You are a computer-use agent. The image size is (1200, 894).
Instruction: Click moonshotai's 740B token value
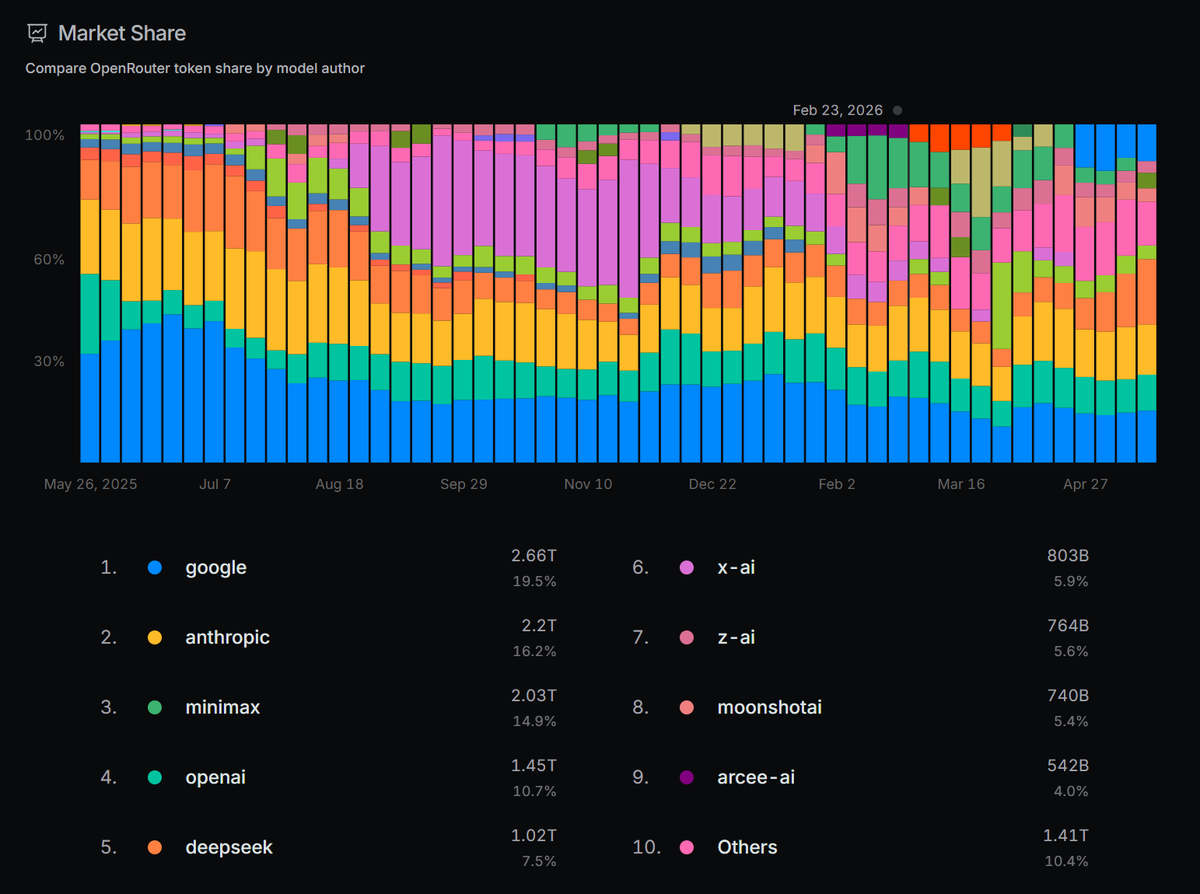1069,695
